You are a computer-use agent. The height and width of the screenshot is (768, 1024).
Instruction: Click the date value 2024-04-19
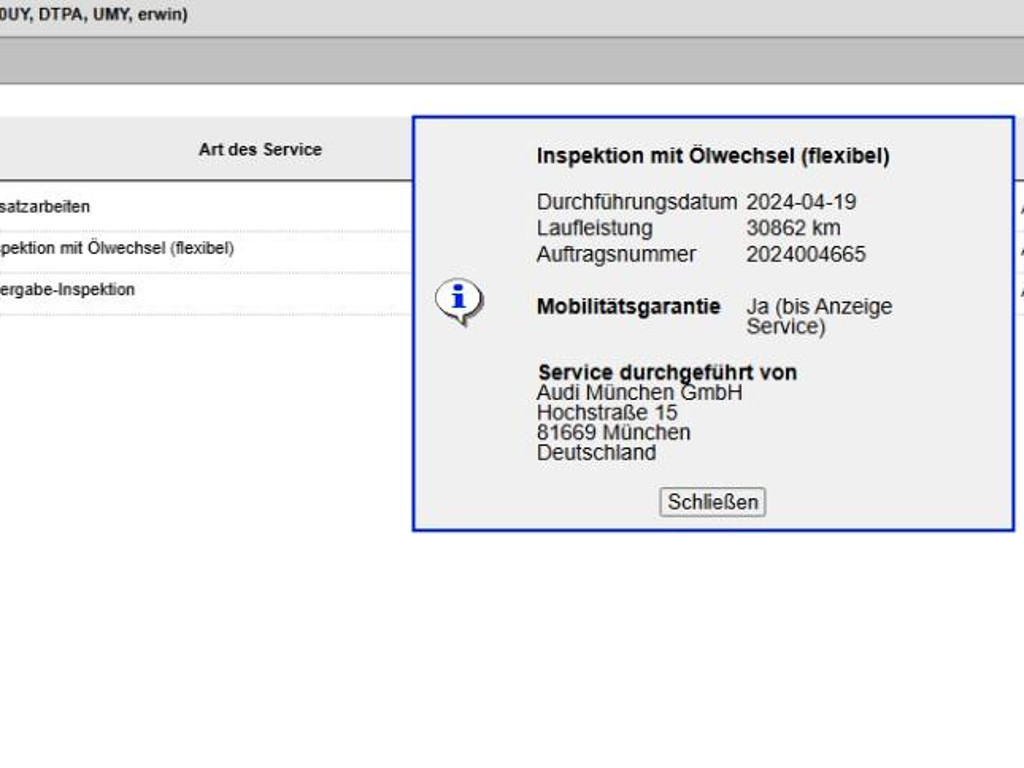801,202
